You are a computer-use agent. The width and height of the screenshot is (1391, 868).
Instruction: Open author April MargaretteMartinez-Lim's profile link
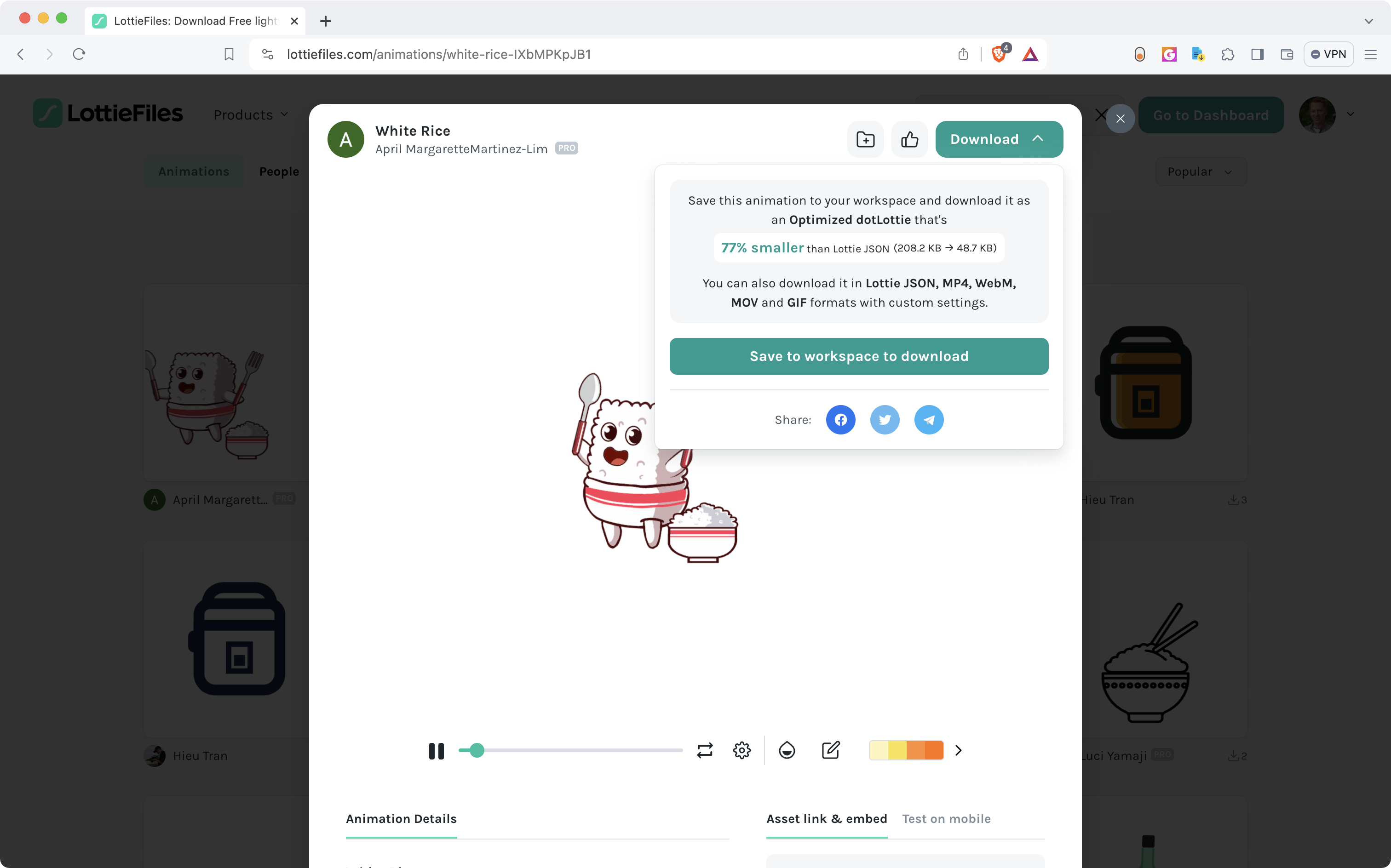pyautogui.click(x=461, y=149)
